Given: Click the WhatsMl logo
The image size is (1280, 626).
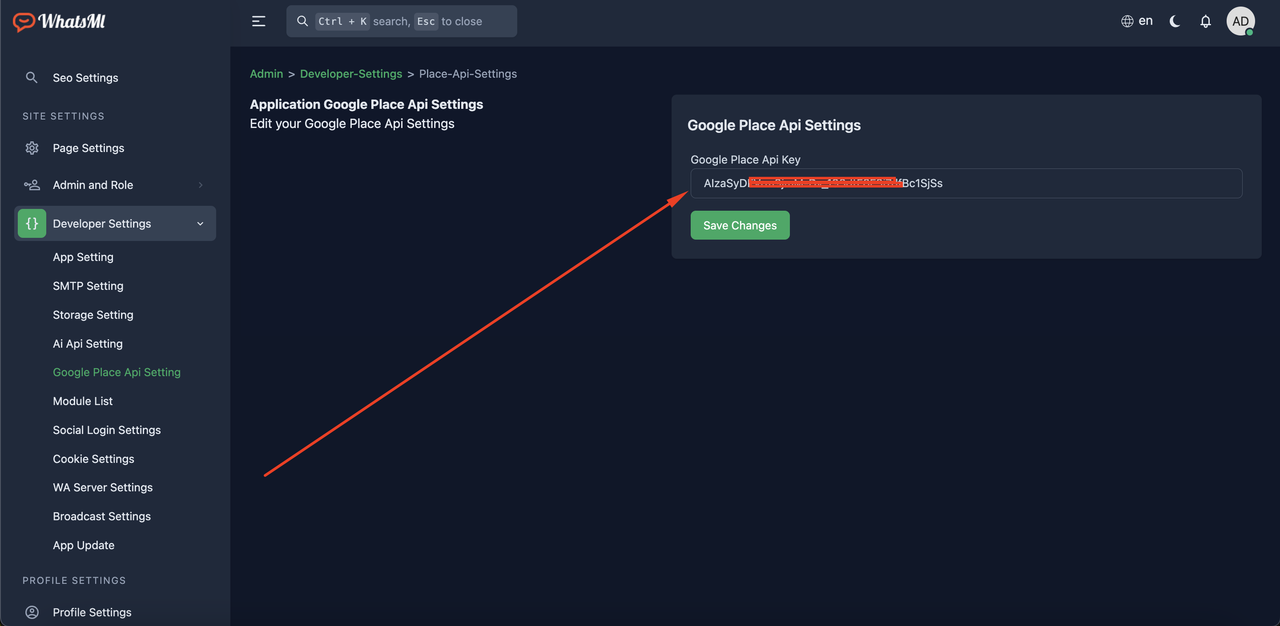Looking at the screenshot, I should pyautogui.click(x=59, y=21).
